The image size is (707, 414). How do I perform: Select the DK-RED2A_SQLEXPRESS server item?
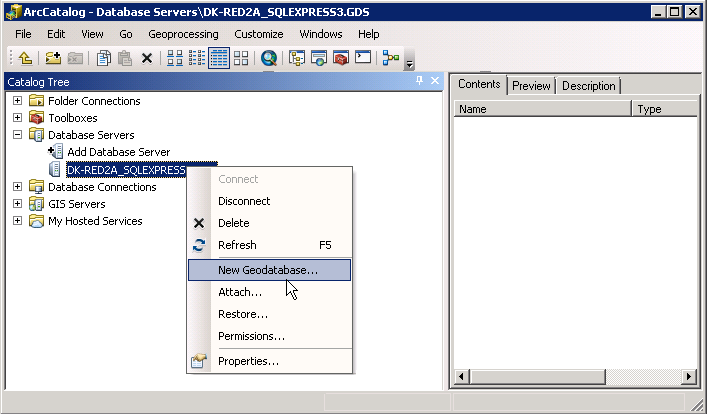coord(126,170)
